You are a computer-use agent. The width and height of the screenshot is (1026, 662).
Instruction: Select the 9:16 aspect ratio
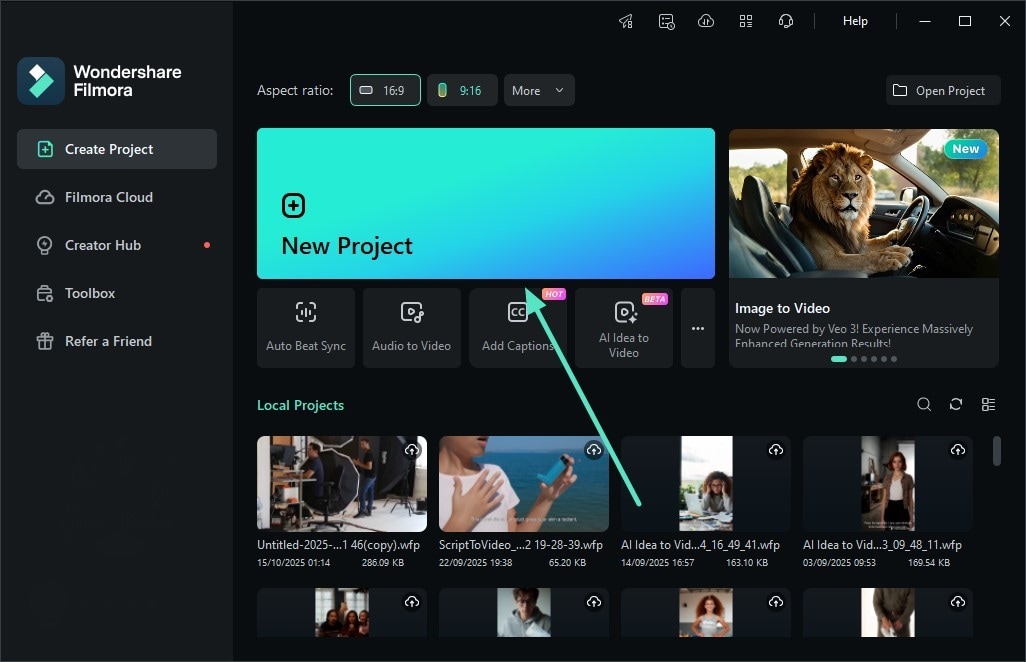(462, 89)
